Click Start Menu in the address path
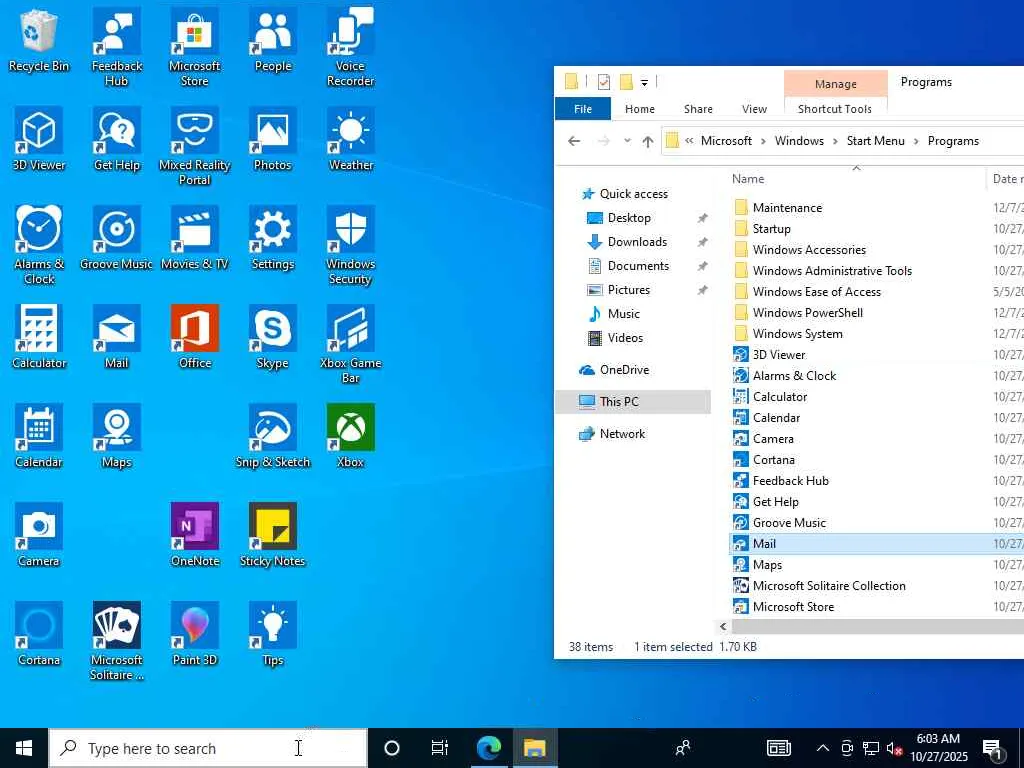The width and height of the screenshot is (1024, 768). [x=875, y=141]
